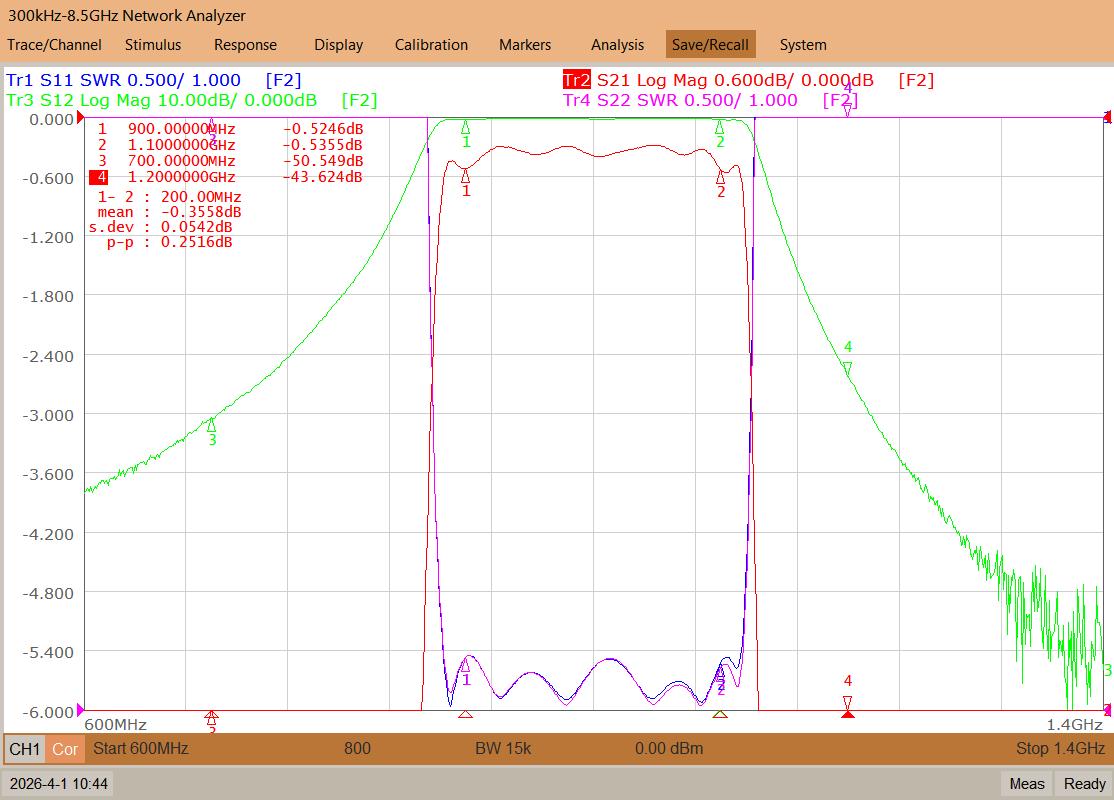The height and width of the screenshot is (800, 1114).
Task: Click the 1-2 : 200.00MHz span readout
Action: pos(169,197)
